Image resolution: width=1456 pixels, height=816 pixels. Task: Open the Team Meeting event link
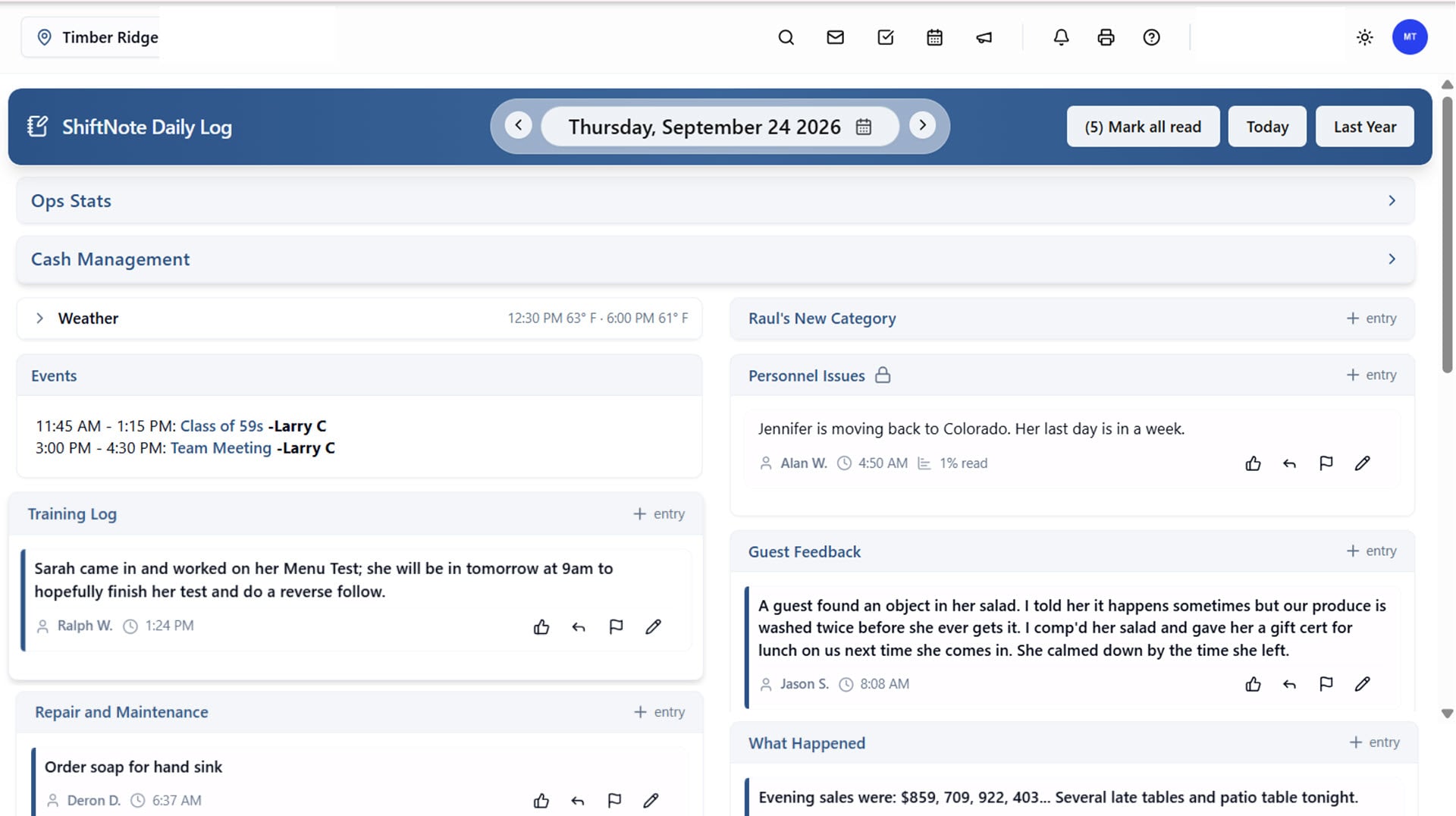(x=221, y=448)
